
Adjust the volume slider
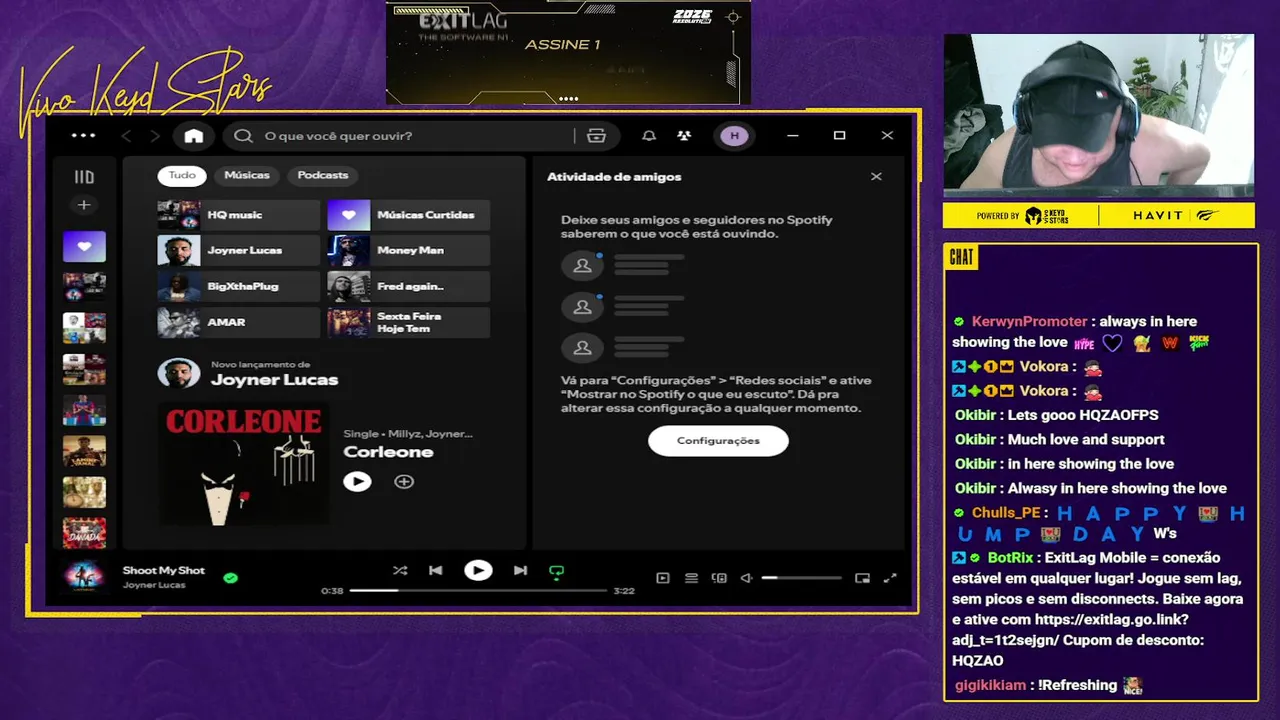(801, 578)
